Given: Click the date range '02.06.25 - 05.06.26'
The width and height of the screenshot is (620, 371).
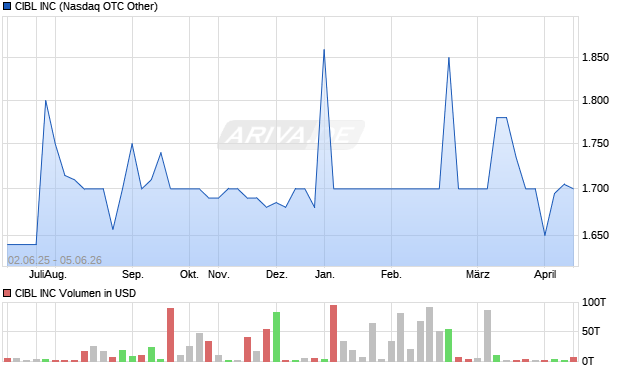Looking at the screenshot, I should click(x=55, y=260).
